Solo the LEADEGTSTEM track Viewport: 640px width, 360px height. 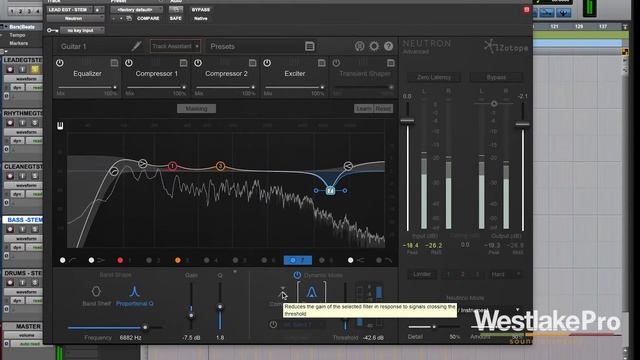[35, 69]
